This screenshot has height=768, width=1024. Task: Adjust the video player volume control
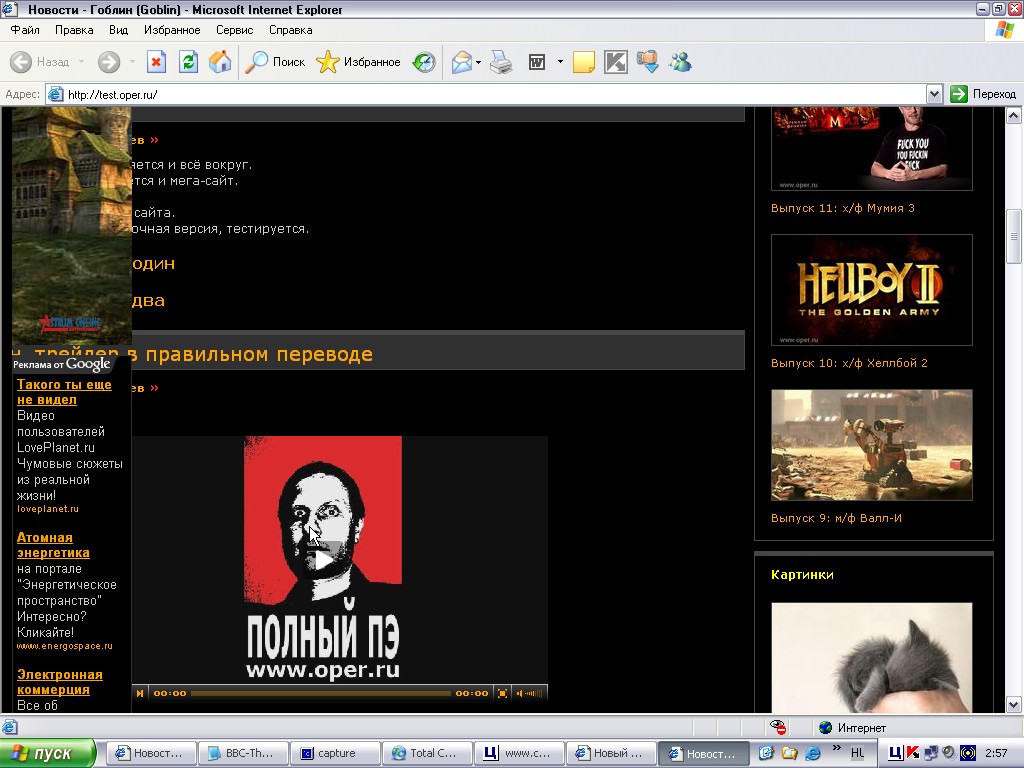(530, 693)
